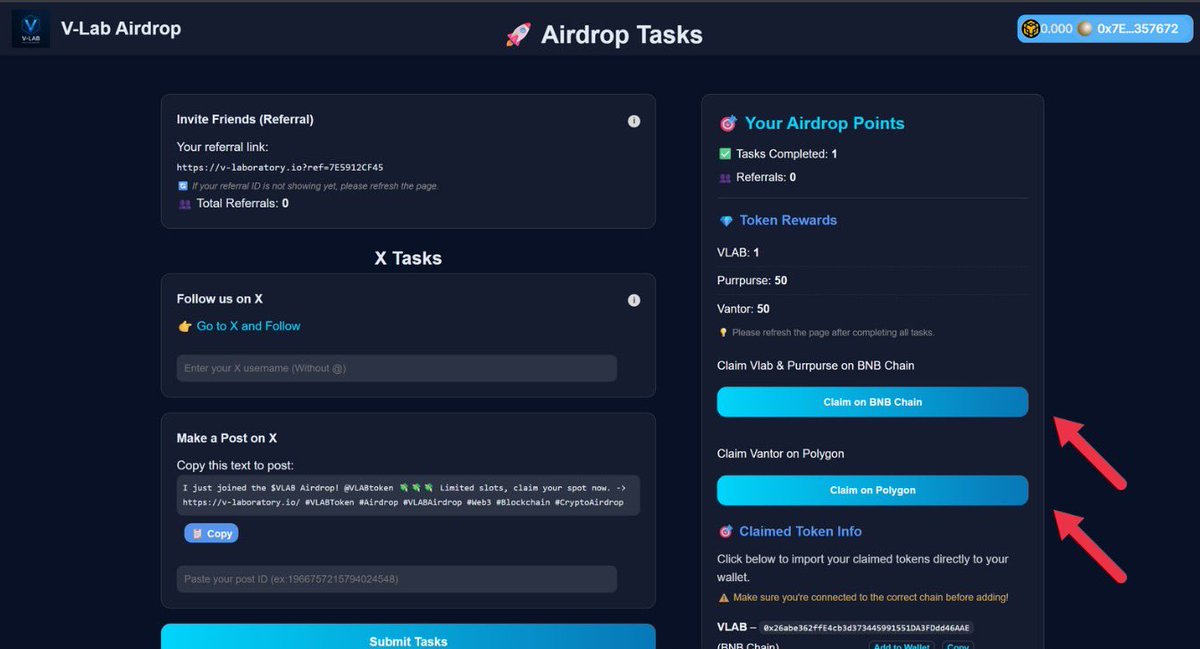The image size is (1200, 649).
Task: Click target icon beside Claimed Token Info
Action: click(x=727, y=532)
